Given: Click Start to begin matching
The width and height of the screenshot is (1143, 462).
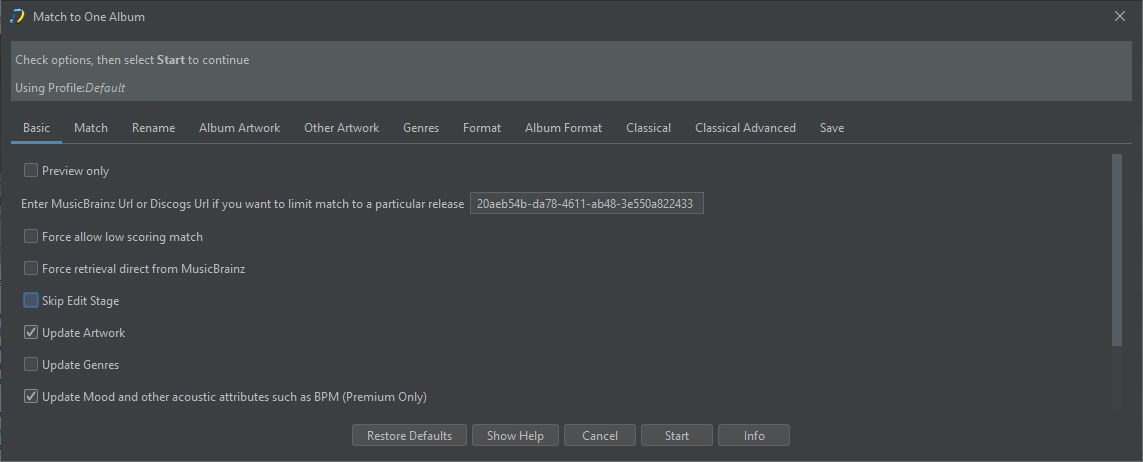Looking at the screenshot, I should point(676,436).
